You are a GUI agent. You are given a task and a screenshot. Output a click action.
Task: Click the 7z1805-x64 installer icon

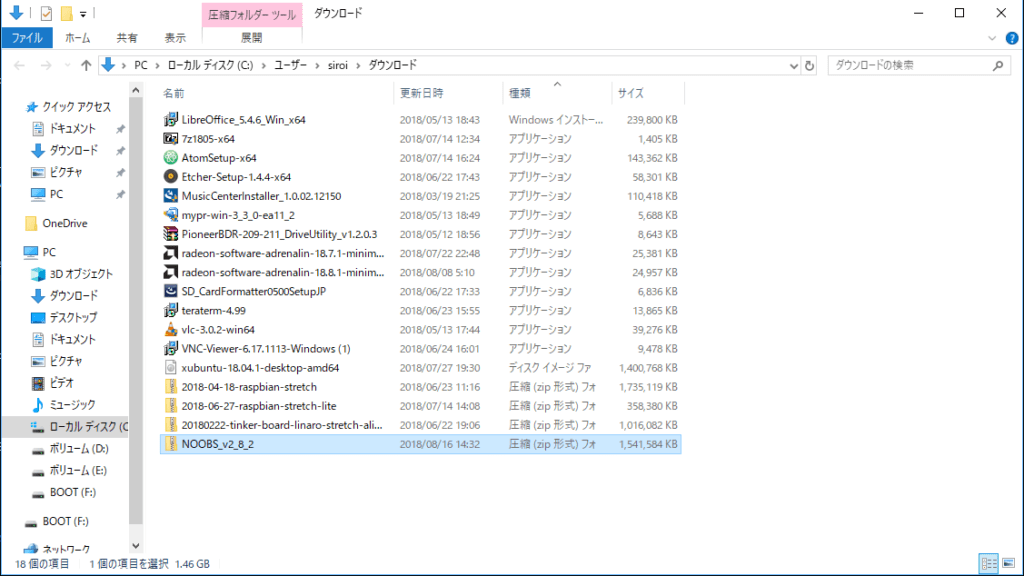(x=170, y=138)
